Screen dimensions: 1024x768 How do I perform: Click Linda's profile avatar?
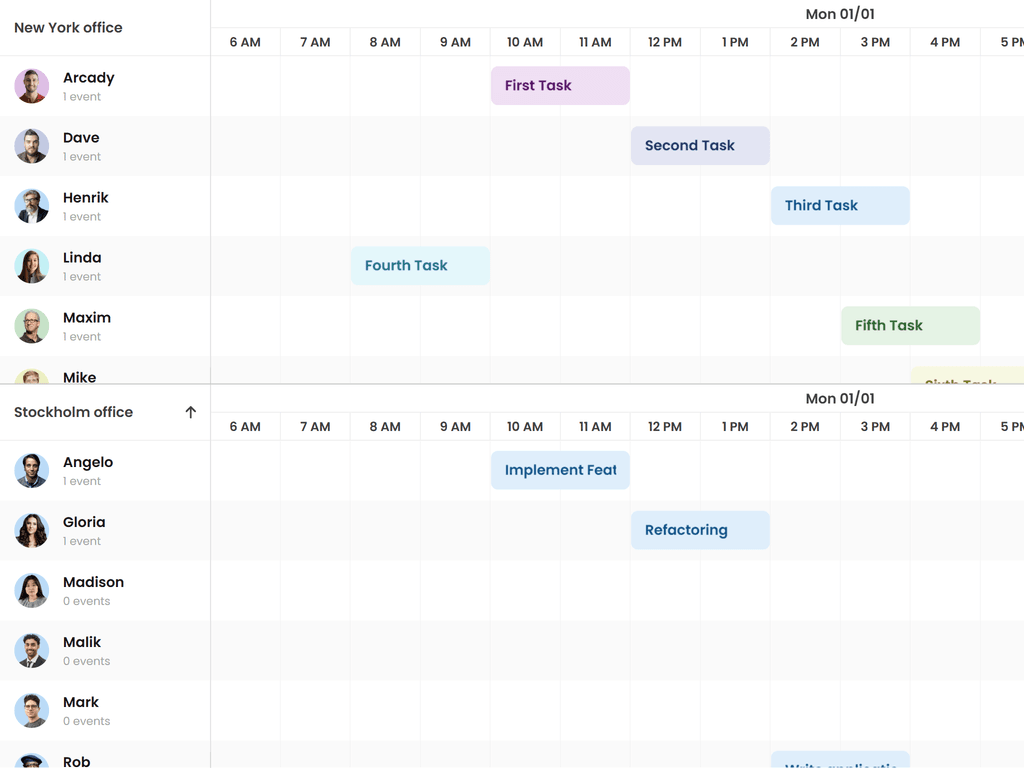[31, 266]
